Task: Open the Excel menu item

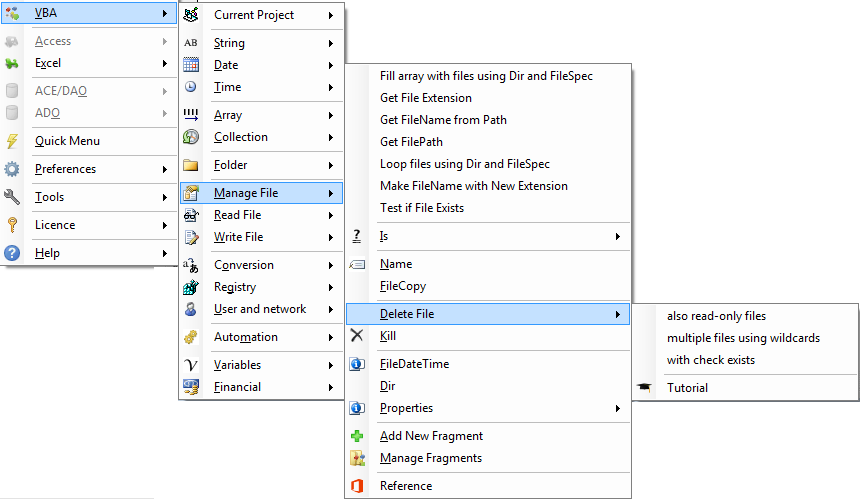Action: coord(89,63)
